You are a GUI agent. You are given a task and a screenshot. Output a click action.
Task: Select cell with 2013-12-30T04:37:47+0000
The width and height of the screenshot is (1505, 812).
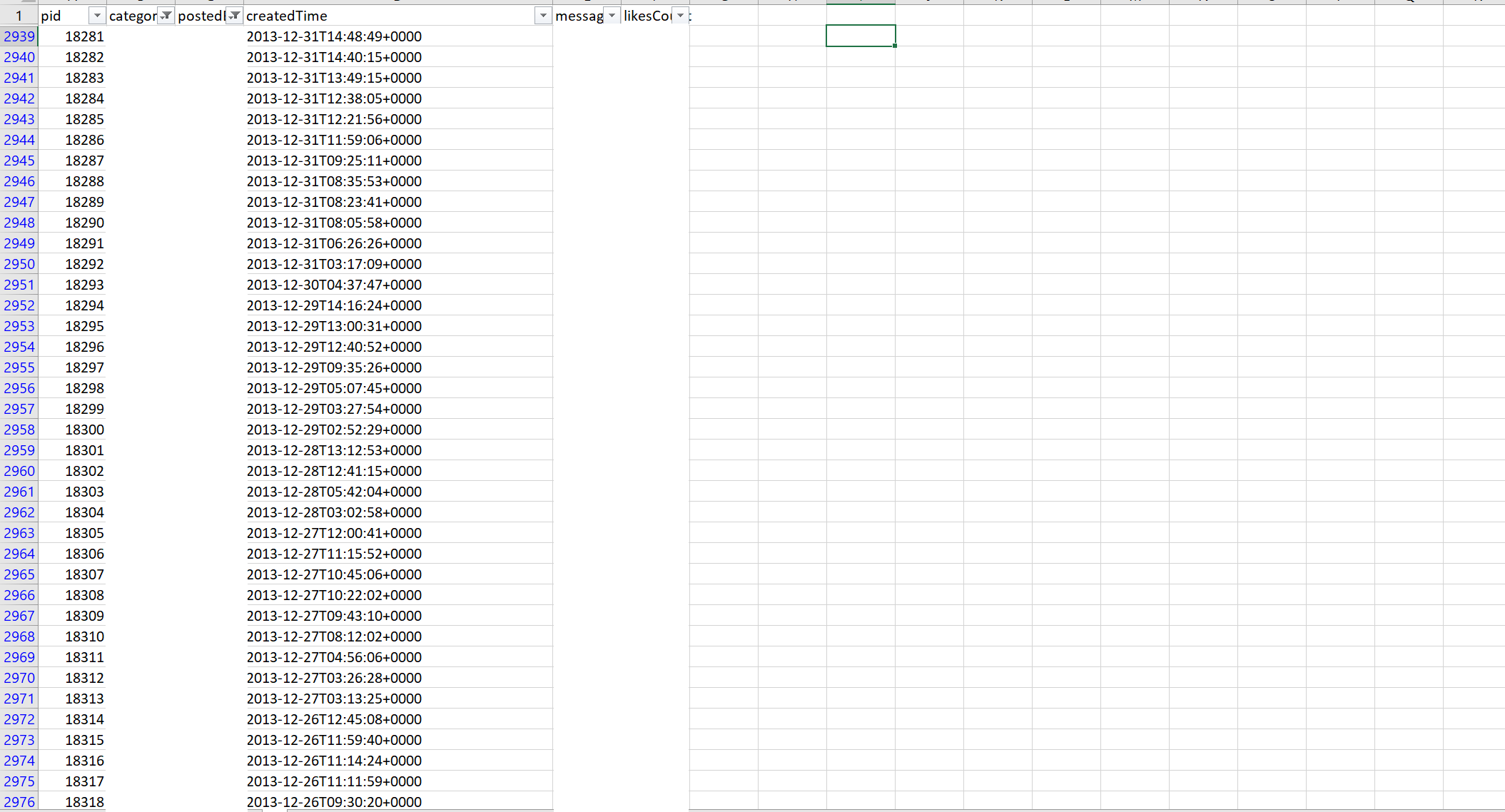point(334,285)
